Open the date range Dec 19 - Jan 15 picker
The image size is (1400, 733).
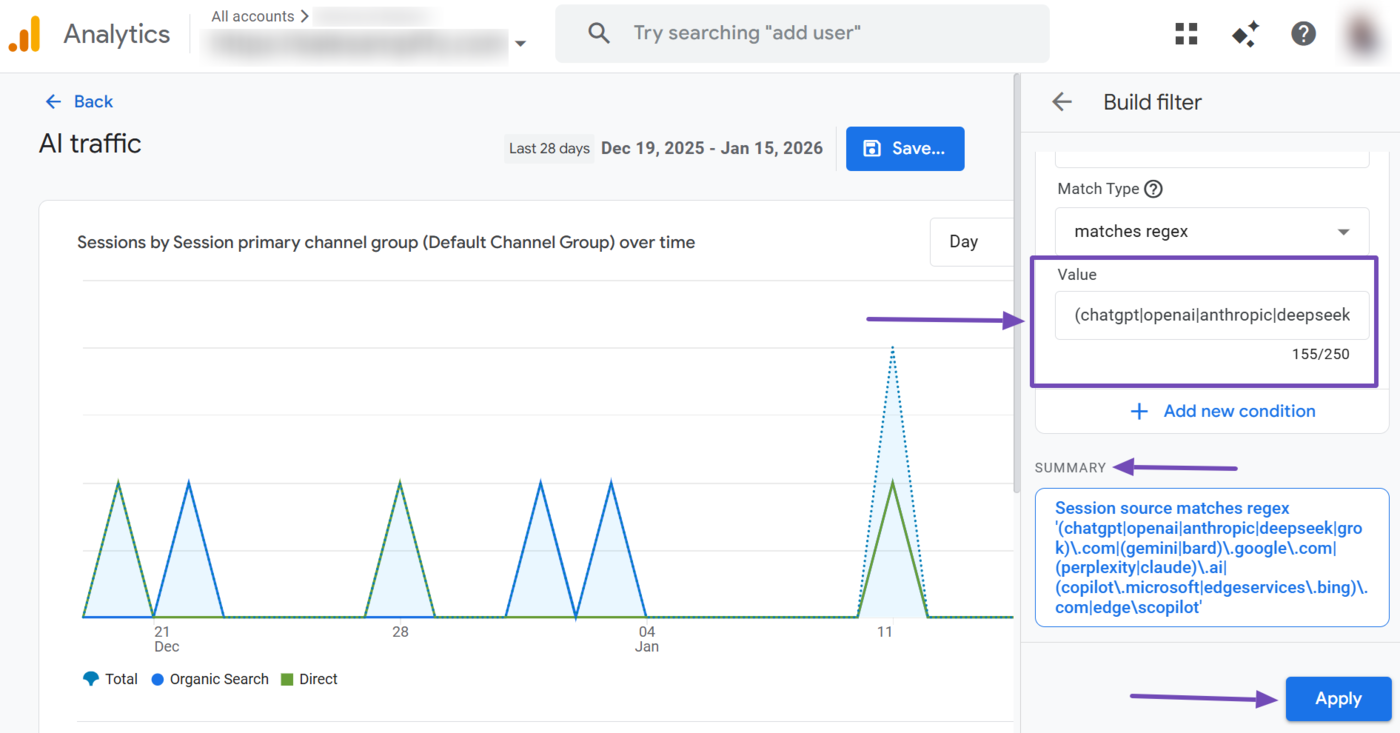pos(711,148)
